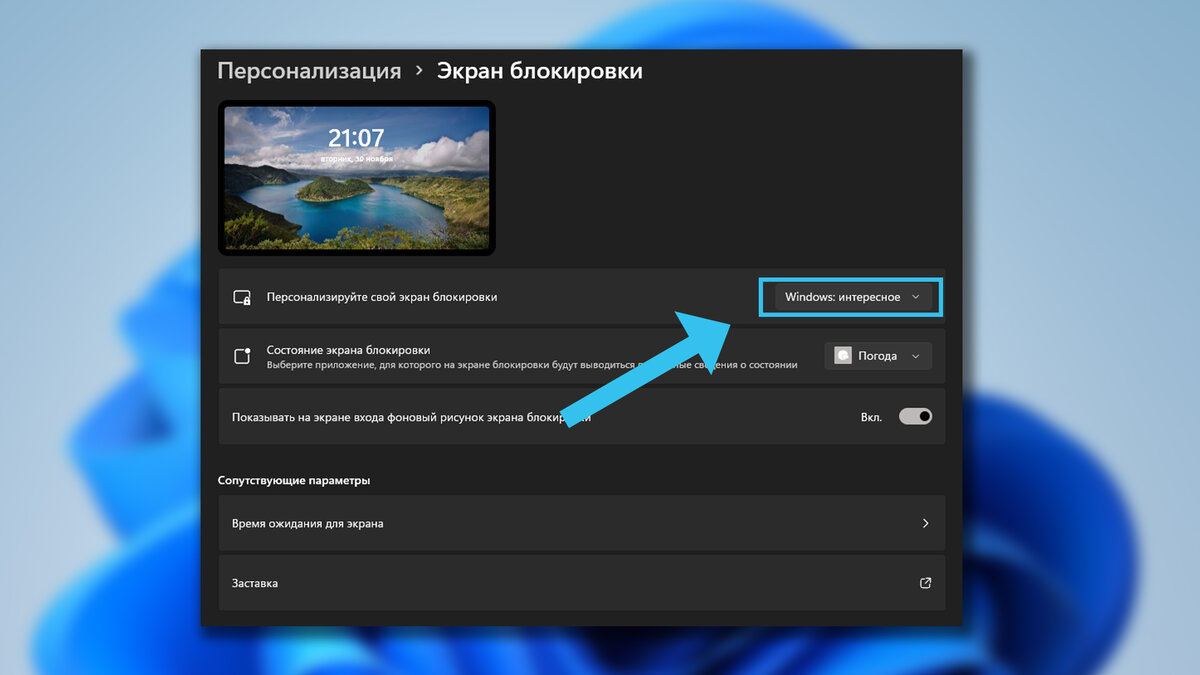Click the chevron on the Время ожидания для экрана row
1200x675 pixels.
pos(925,523)
